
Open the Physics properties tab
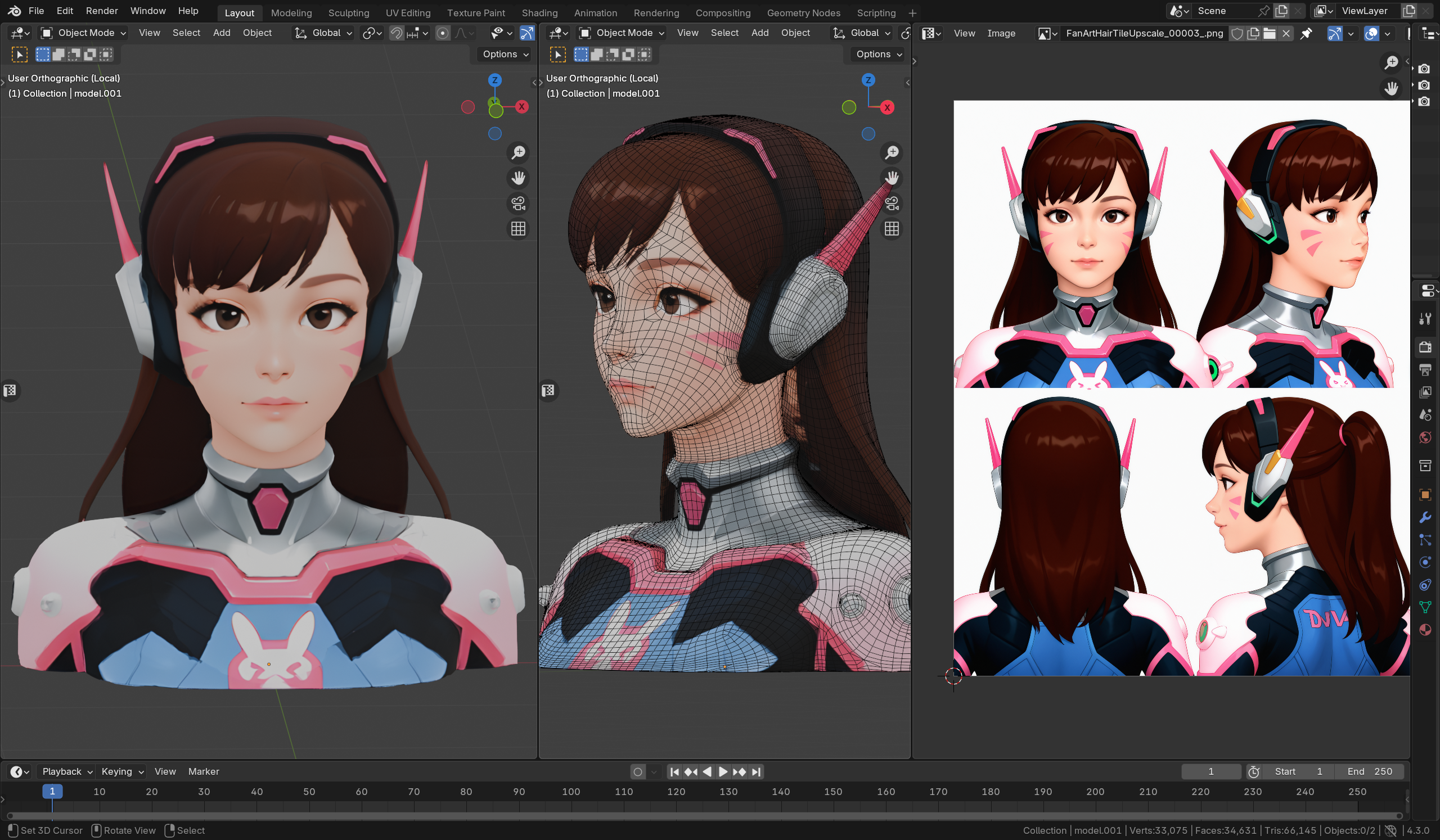point(1425,562)
